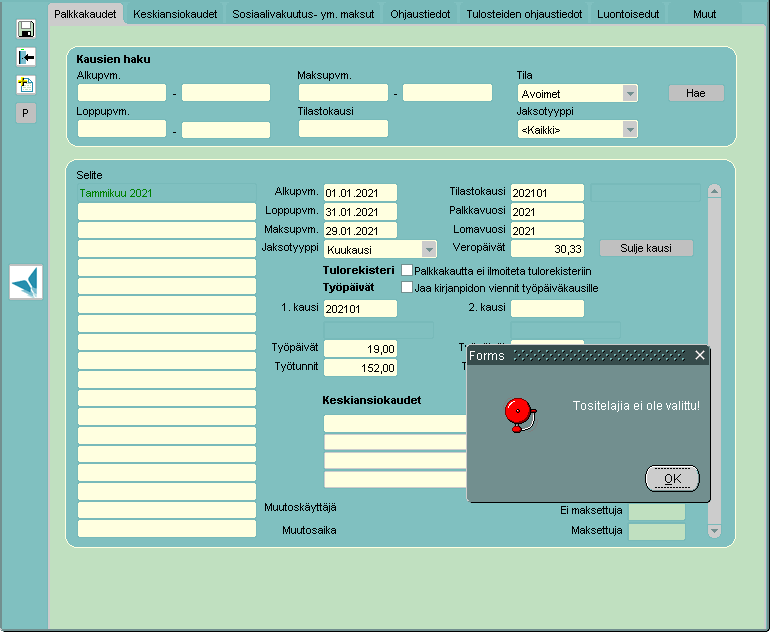
Task: Click the Hae search button
Action: (x=696, y=93)
